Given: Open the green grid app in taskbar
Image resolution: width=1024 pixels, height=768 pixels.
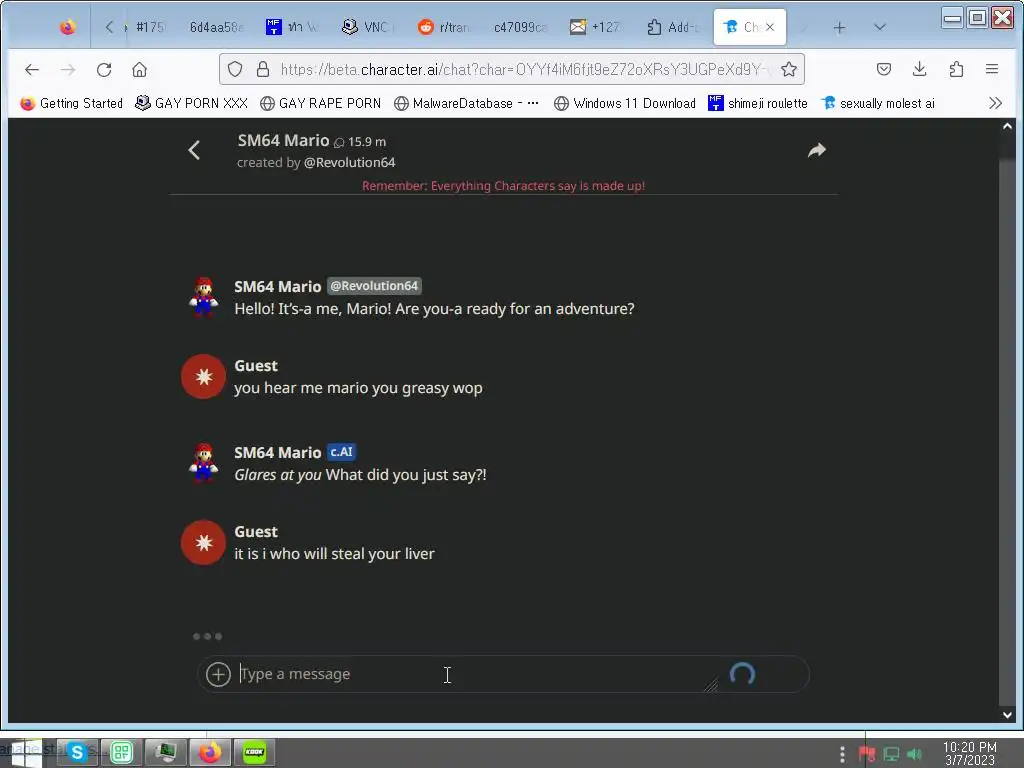Looking at the screenshot, I should 121,753.
